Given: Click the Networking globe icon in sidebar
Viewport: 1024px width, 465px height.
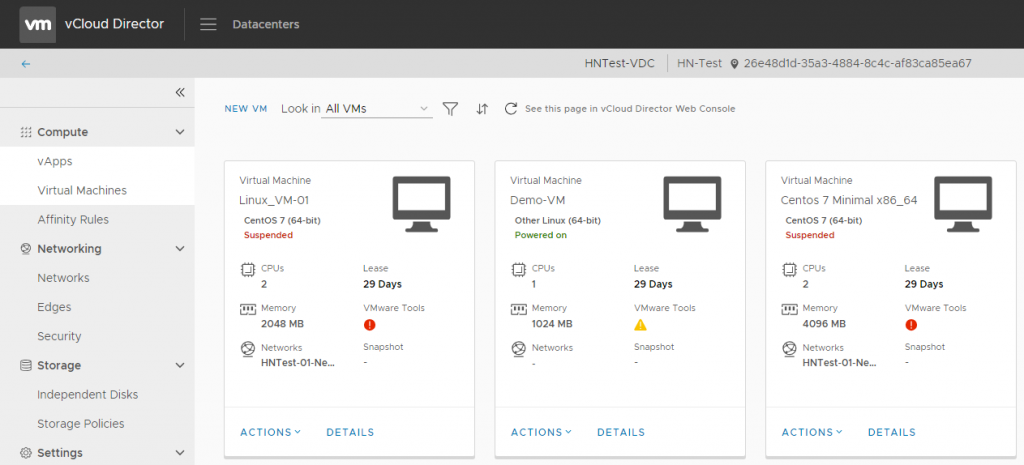Looking at the screenshot, I should 26,249.
